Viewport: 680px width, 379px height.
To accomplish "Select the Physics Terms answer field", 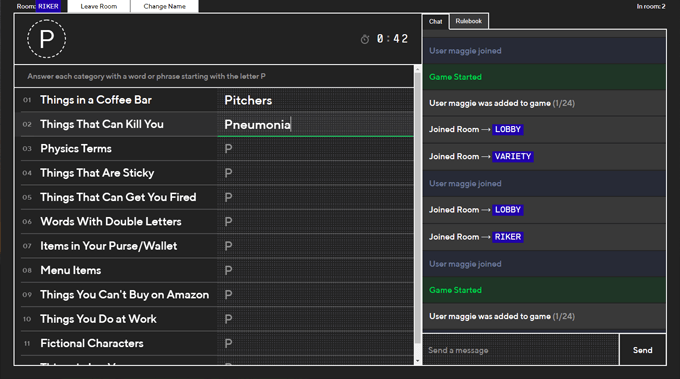I will (315, 149).
